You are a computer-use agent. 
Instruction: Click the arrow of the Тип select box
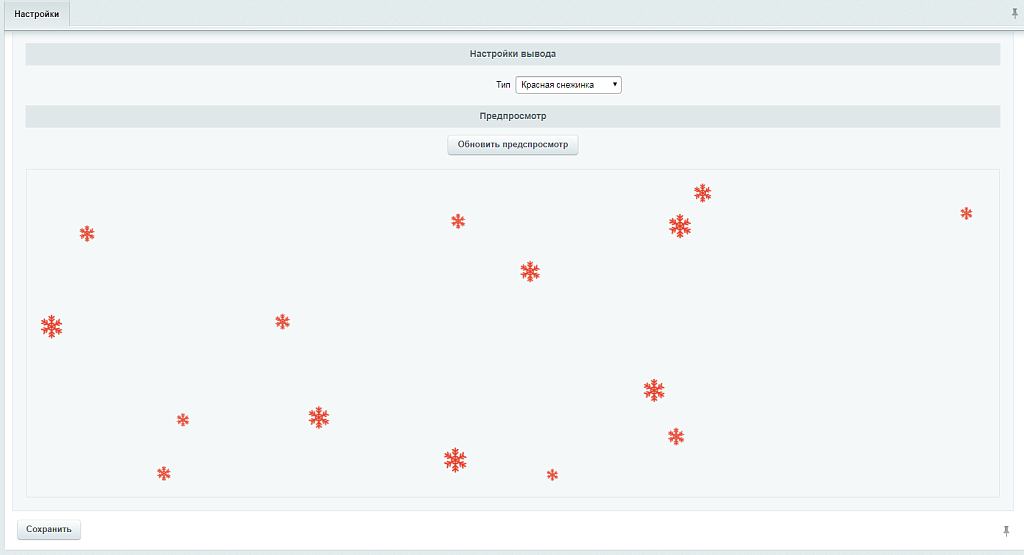point(614,85)
